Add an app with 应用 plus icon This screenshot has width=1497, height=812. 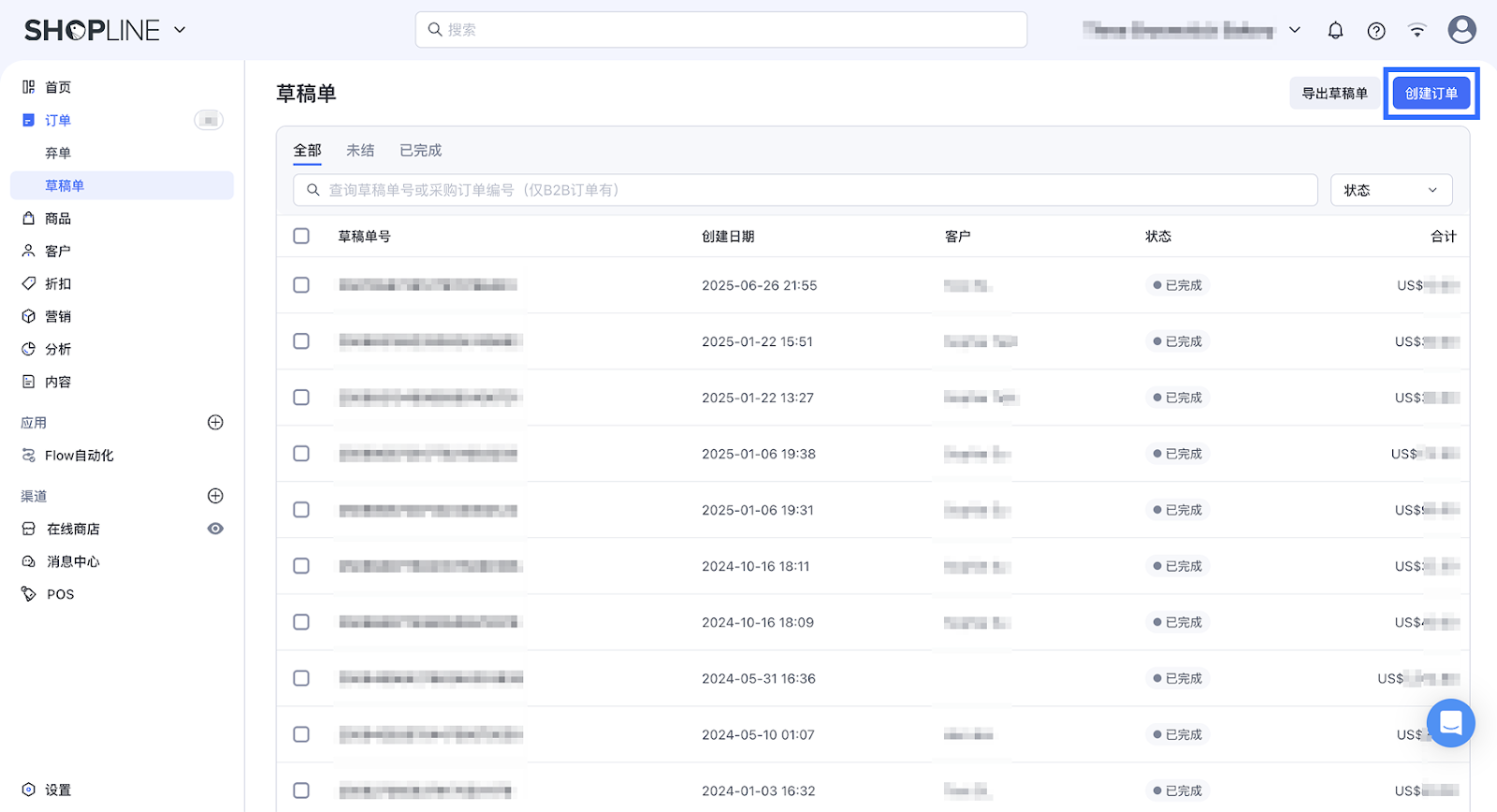click(x=215, y=422)
